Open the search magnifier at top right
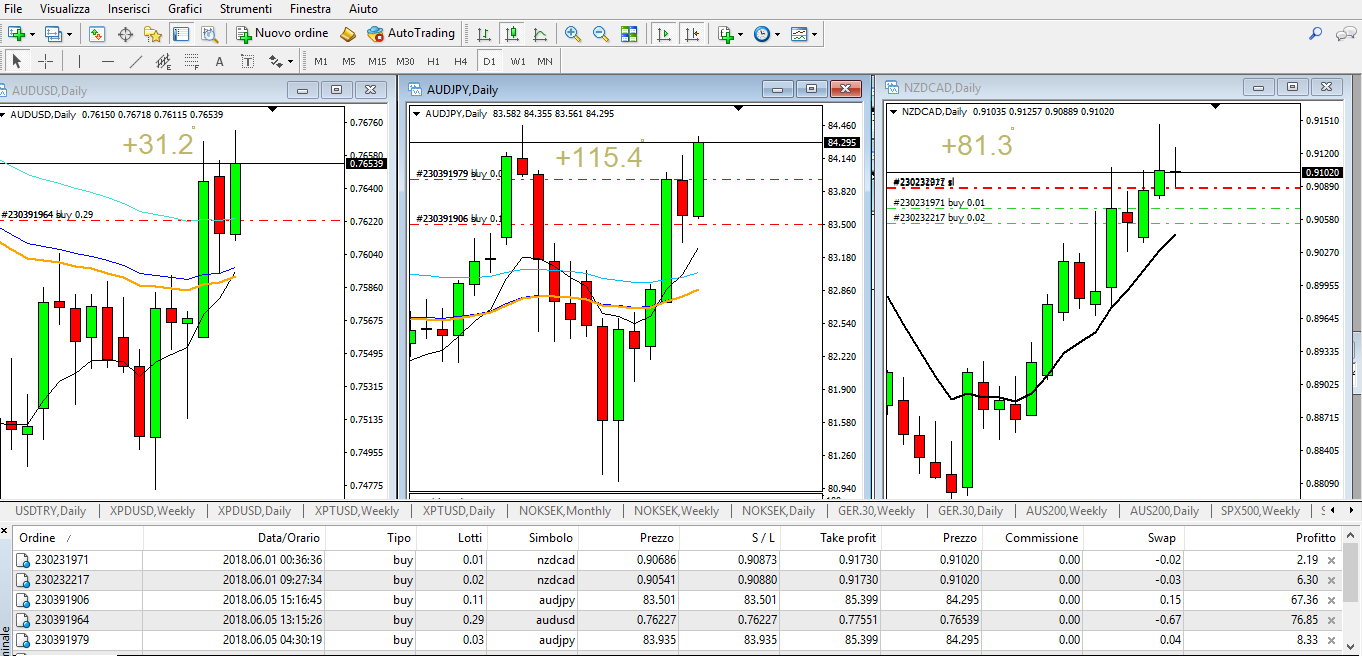 coord(1316,34)
